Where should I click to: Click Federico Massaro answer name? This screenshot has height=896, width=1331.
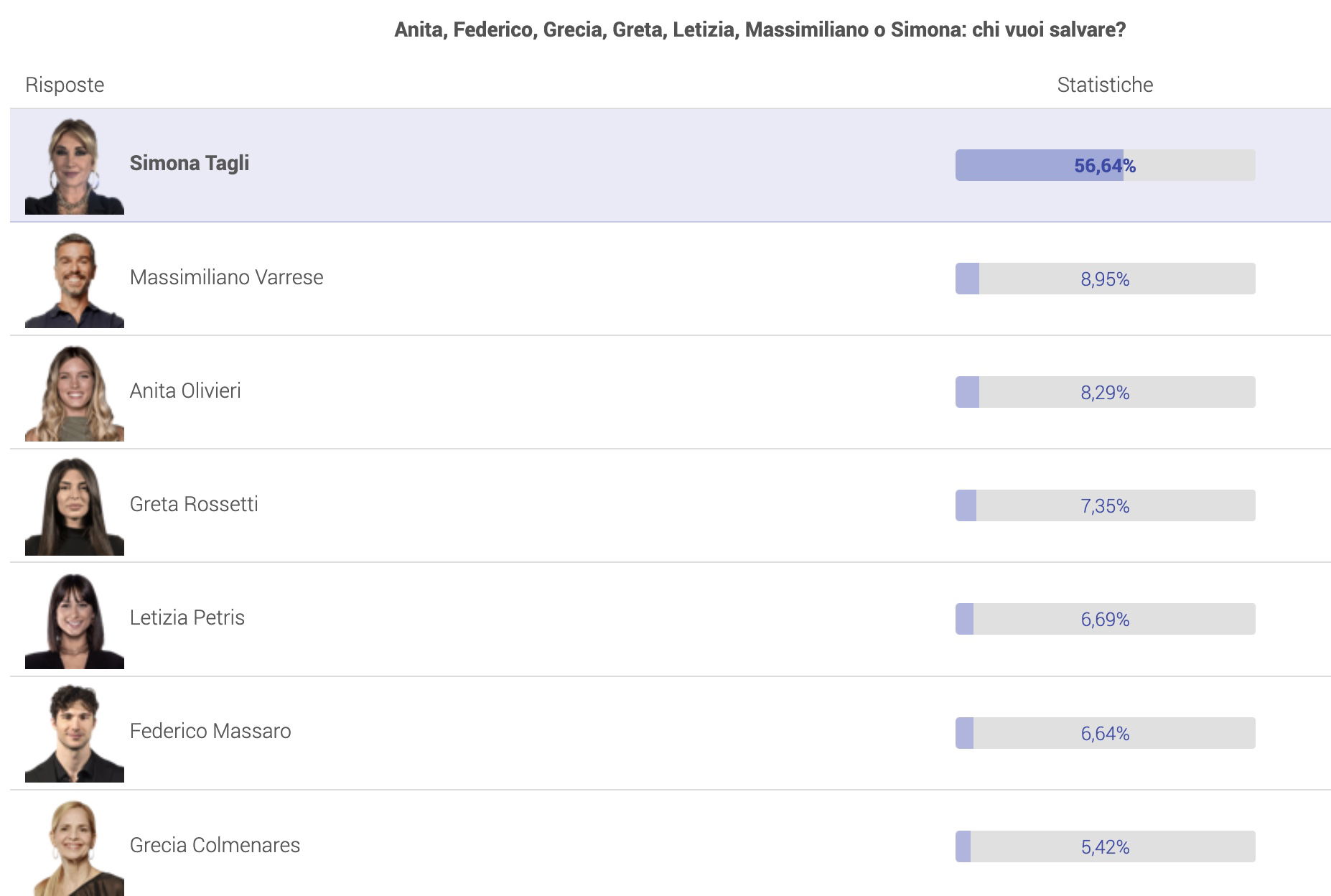210,731
